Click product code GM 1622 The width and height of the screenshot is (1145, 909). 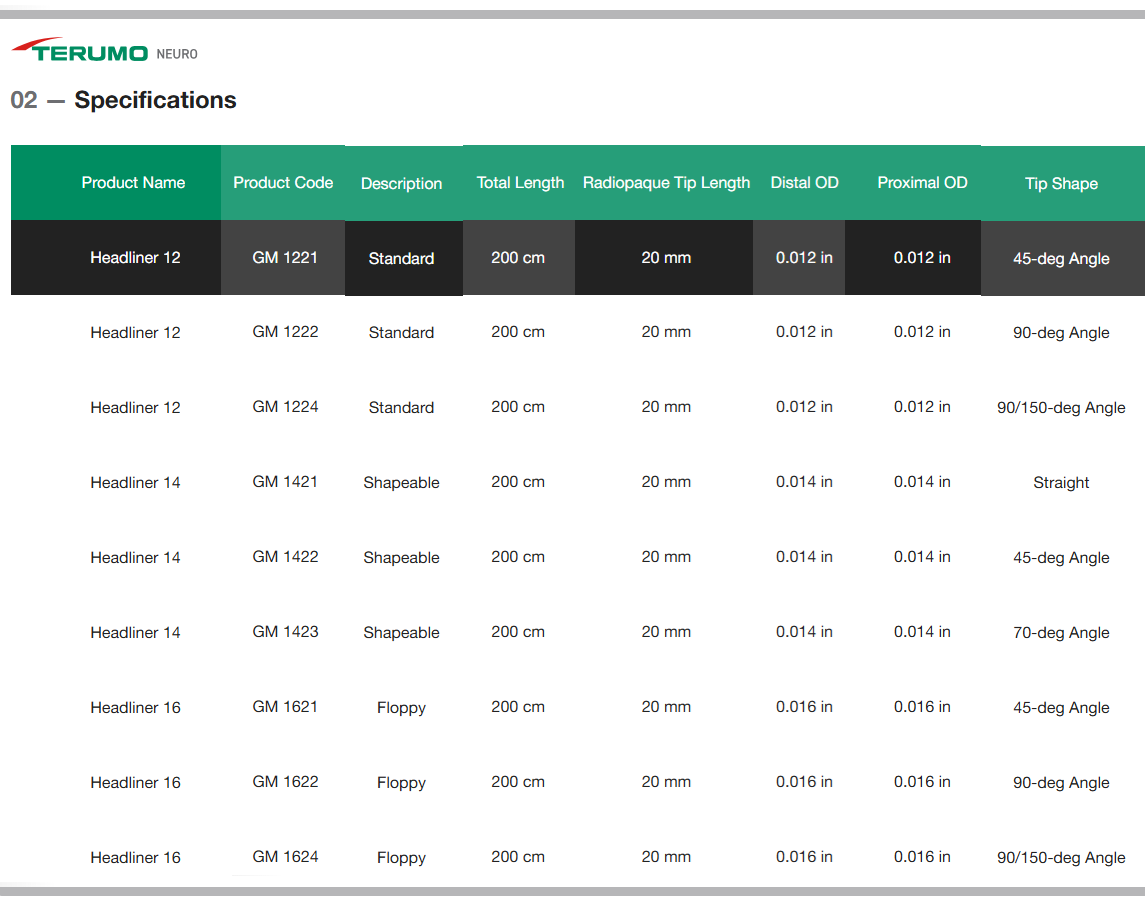point(285,782)
